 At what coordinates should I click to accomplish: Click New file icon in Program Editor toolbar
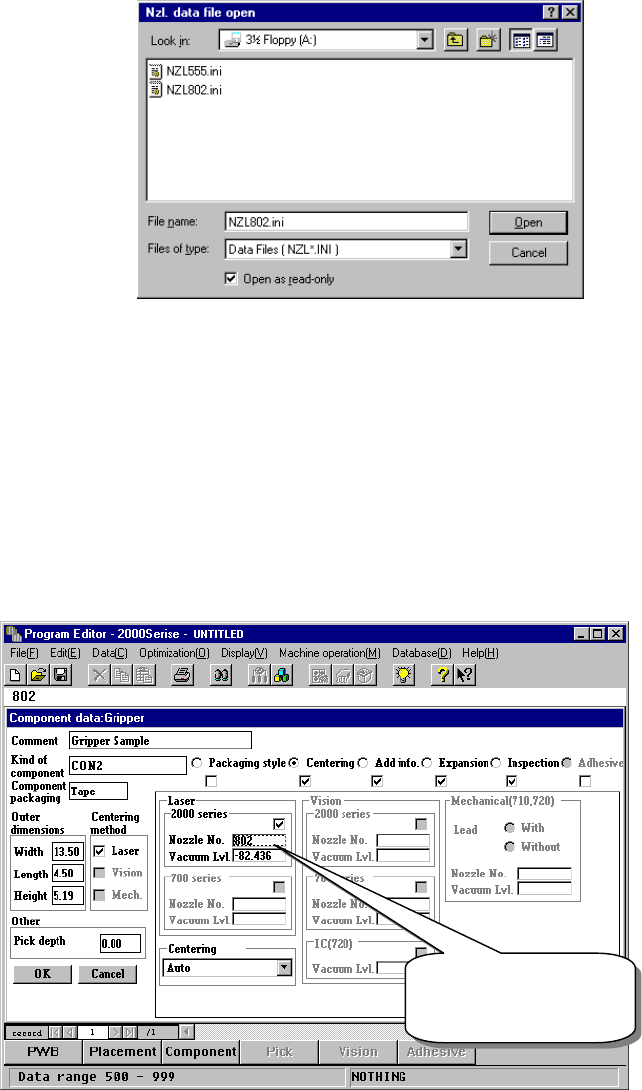pyautogui.click(x=16, y=675)
